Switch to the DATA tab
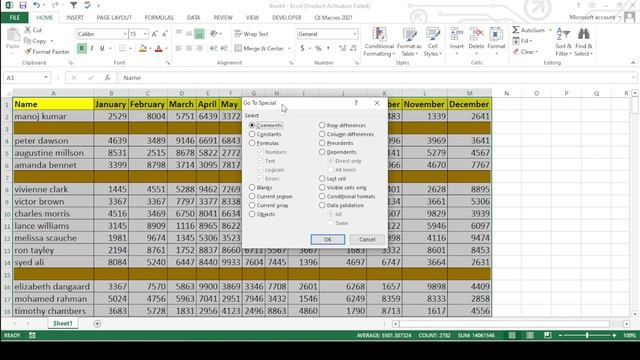640x360 pixels. pos(193,18)
